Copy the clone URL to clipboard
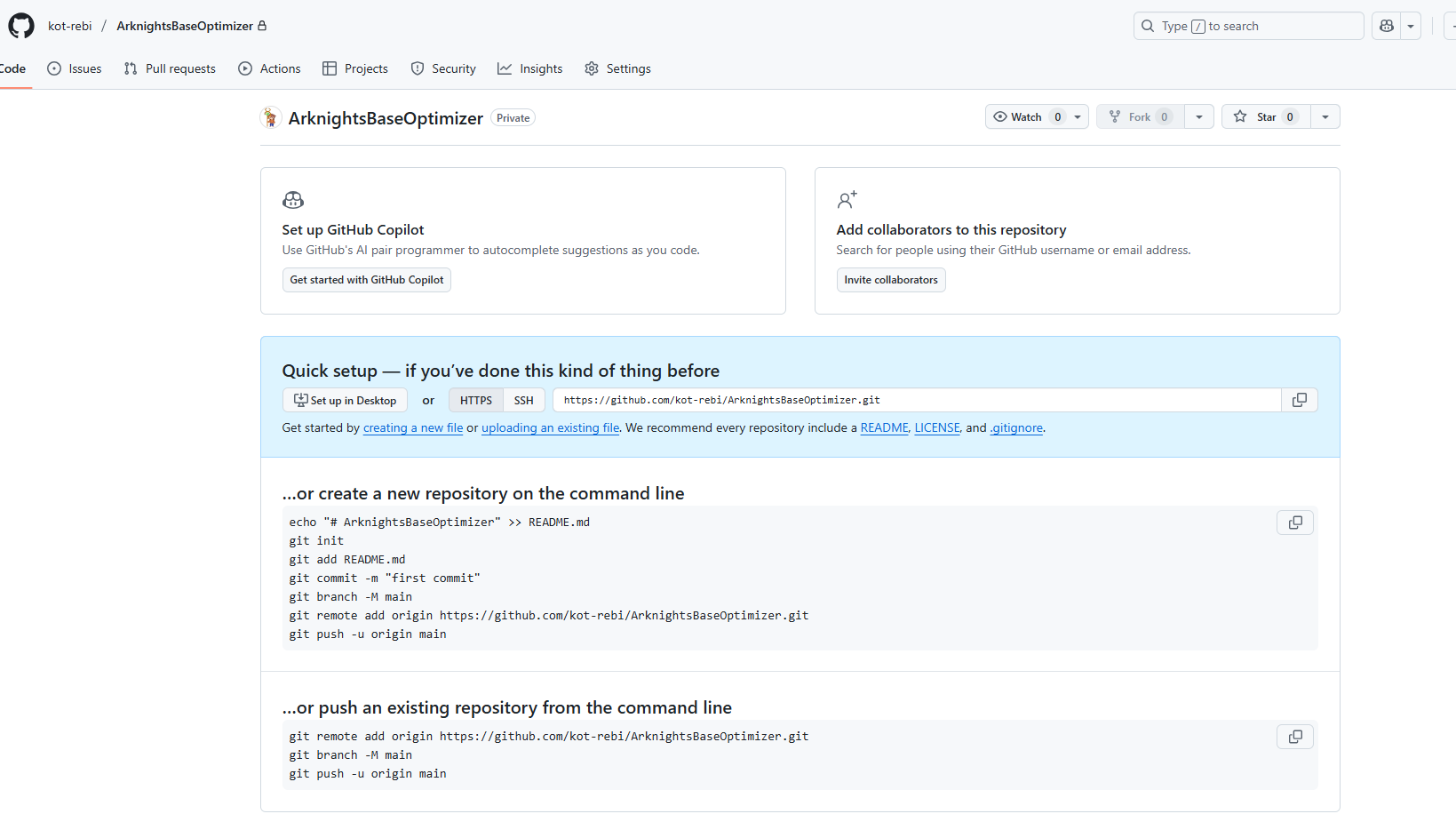The width and height of the screenshot is (1456, 814). click(x=1300, y=400)
